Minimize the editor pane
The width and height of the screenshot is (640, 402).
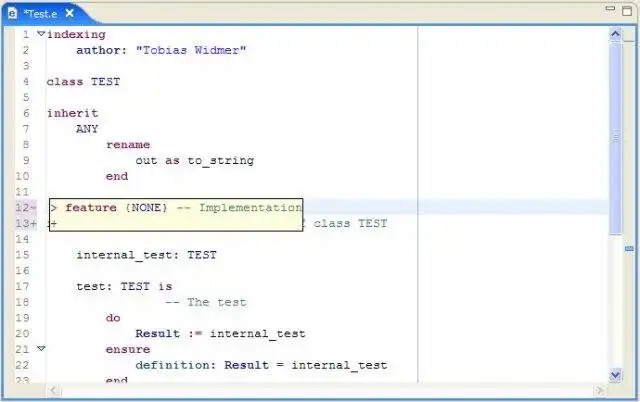click(610, 8)
